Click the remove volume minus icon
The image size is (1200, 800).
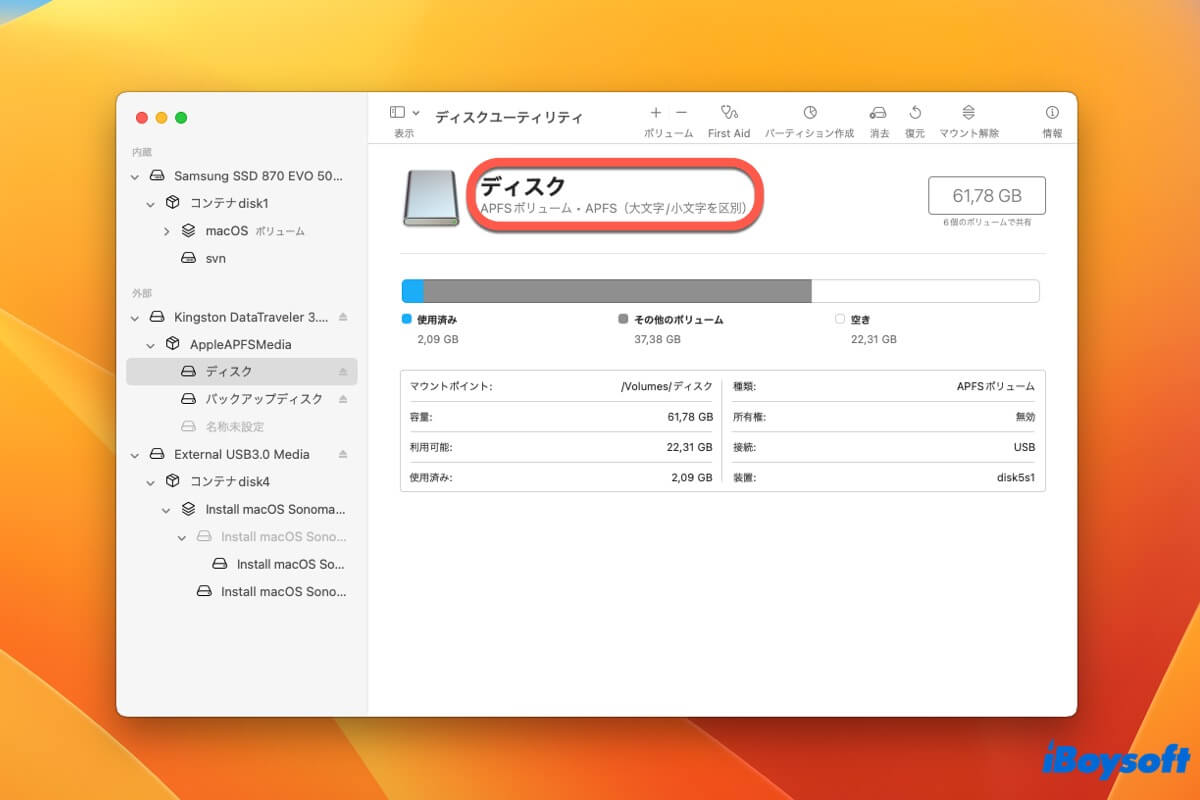pyautogui.click(x=681, y=113)
